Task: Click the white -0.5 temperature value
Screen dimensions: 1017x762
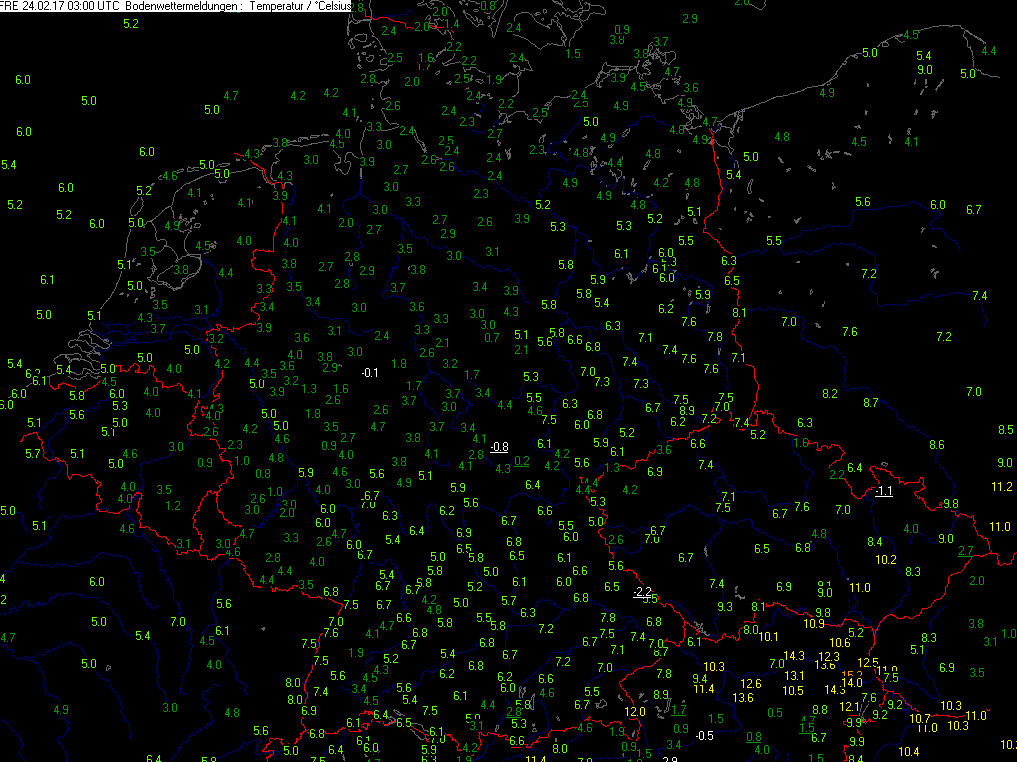Action: pos(704,736)
